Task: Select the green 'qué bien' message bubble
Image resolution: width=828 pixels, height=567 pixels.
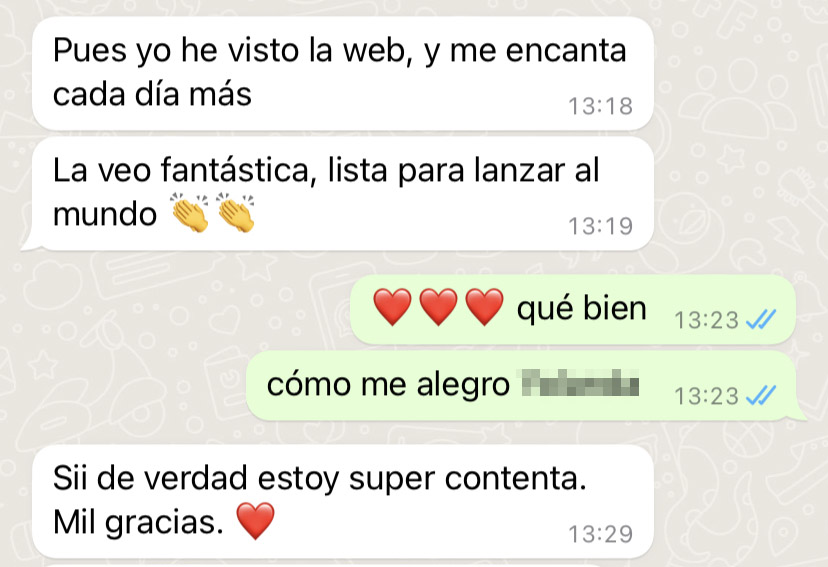Action: point(573,309)
